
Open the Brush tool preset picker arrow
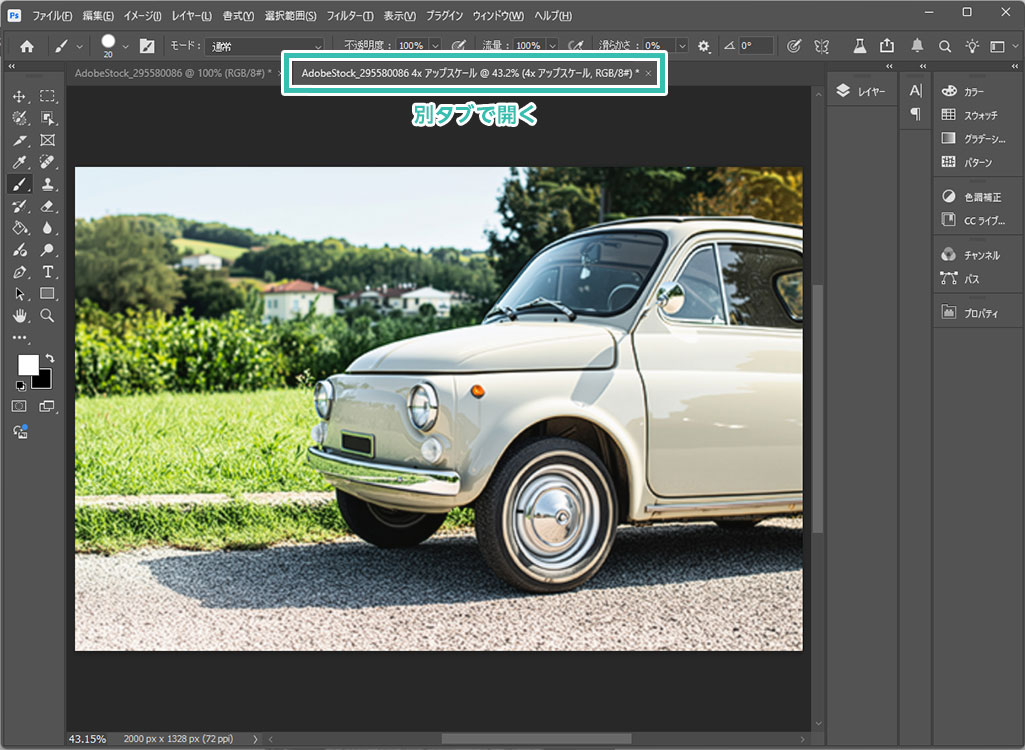[80, 46]
